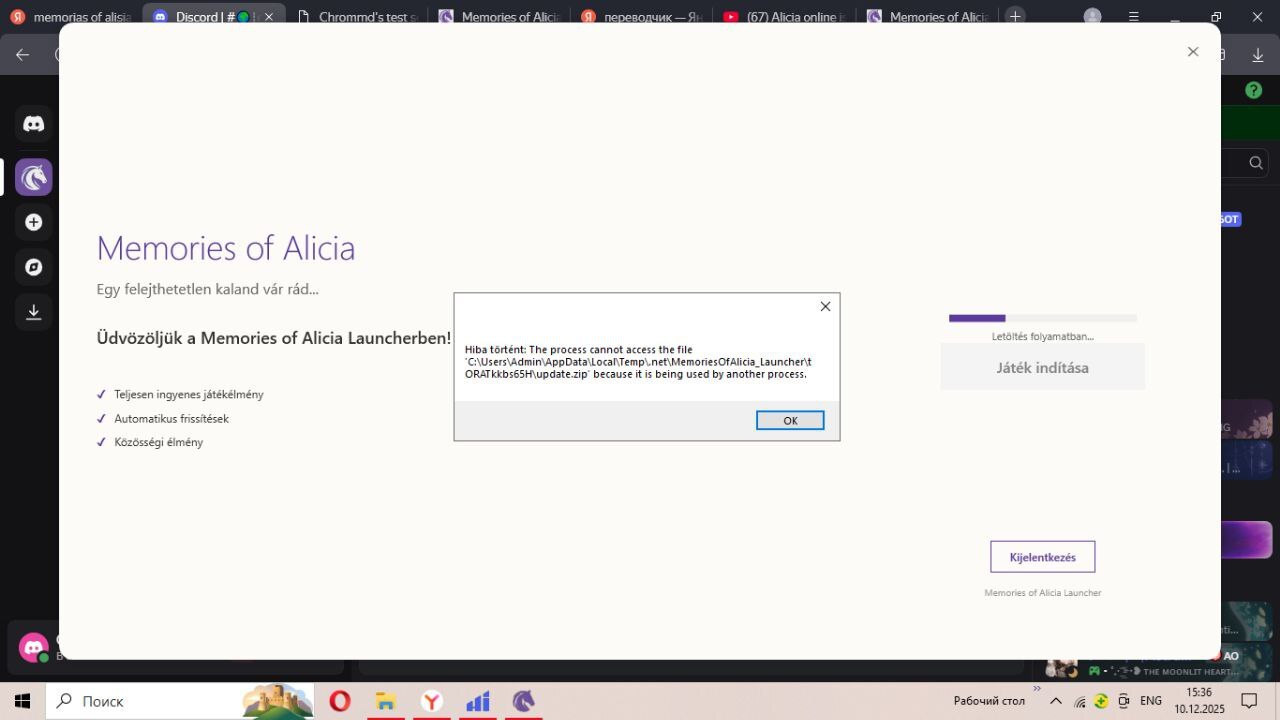This screenshot has height=720, width=1280.
Task: Click the Játék indítása button
Action: [1042, 368]
